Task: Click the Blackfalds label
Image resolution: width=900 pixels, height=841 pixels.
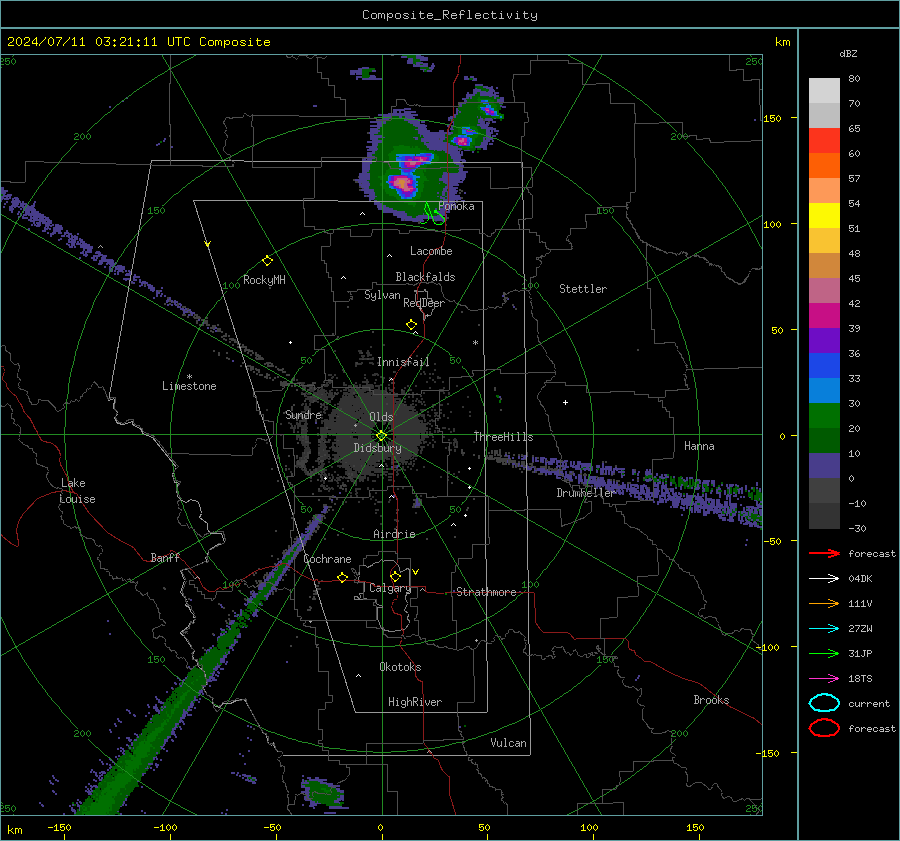Action: click(x=425, y=277)
